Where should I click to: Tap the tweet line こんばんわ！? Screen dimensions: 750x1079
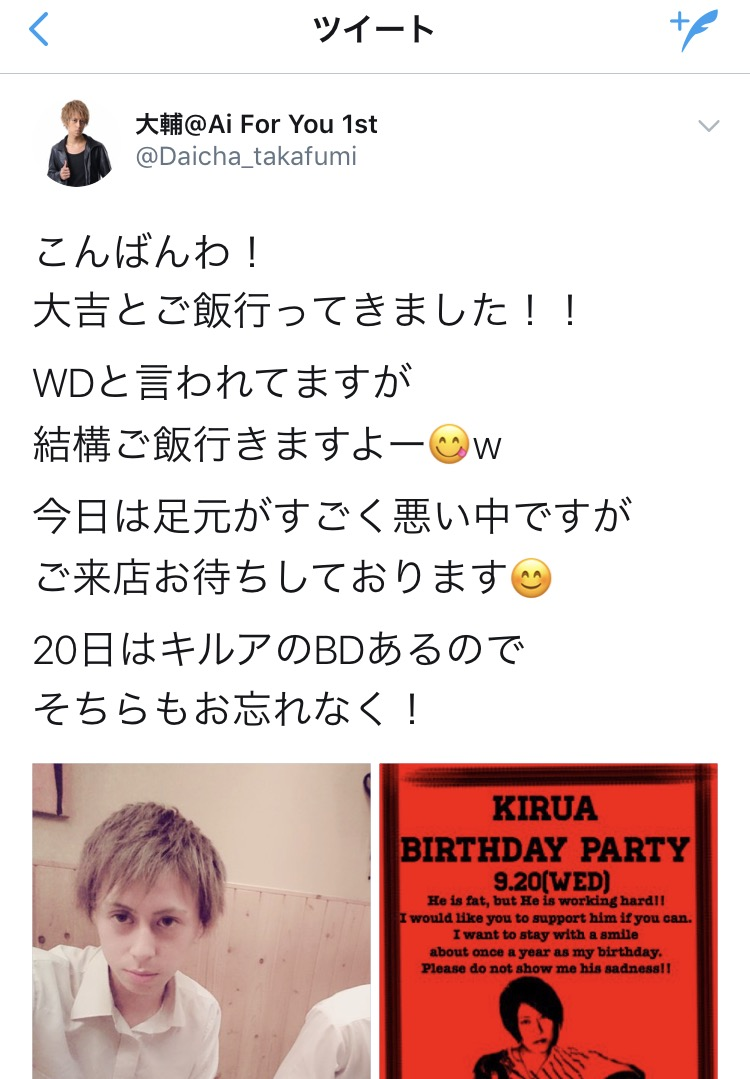pyautogui.click(x=147, y=252)
